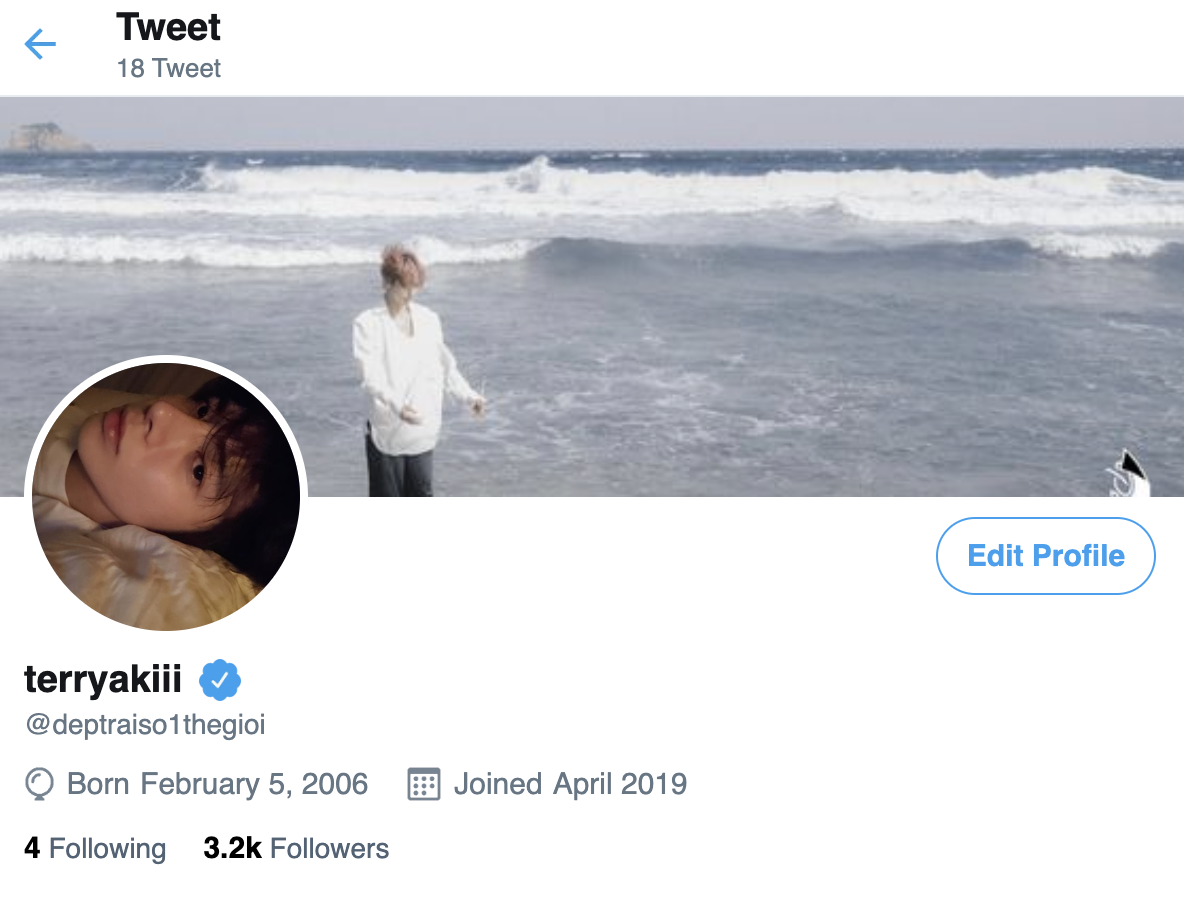Click the person in white shirt on banner
This screenshot has width=1184, height=904.
point(412,370)
